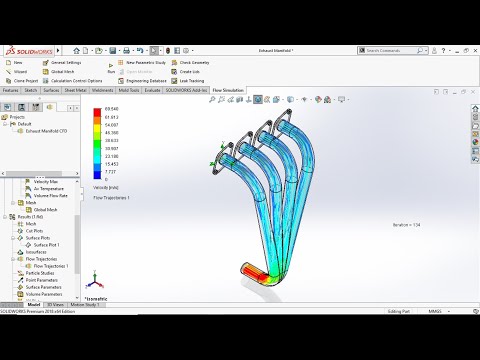The height and width of the screenshot is (360, 480).
Task: Click the Rebuild traffic light icon
Action: point(168,51)
